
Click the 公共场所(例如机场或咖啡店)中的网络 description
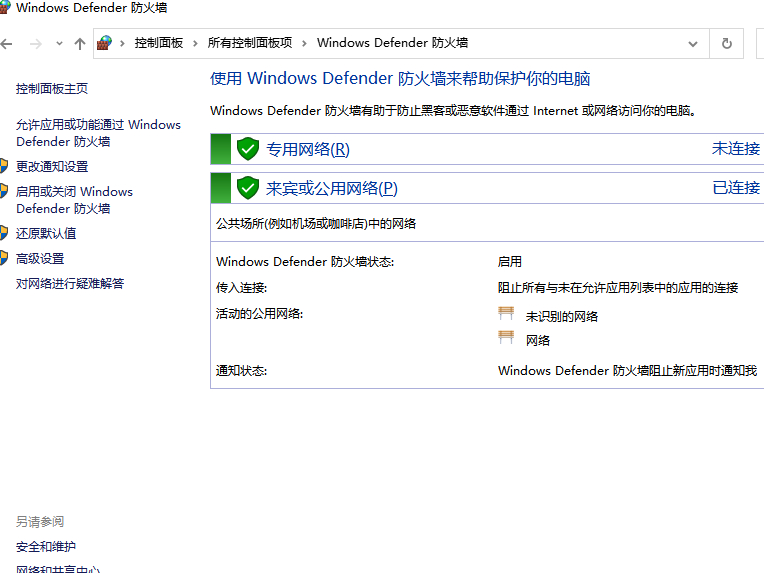click(316, 224)
